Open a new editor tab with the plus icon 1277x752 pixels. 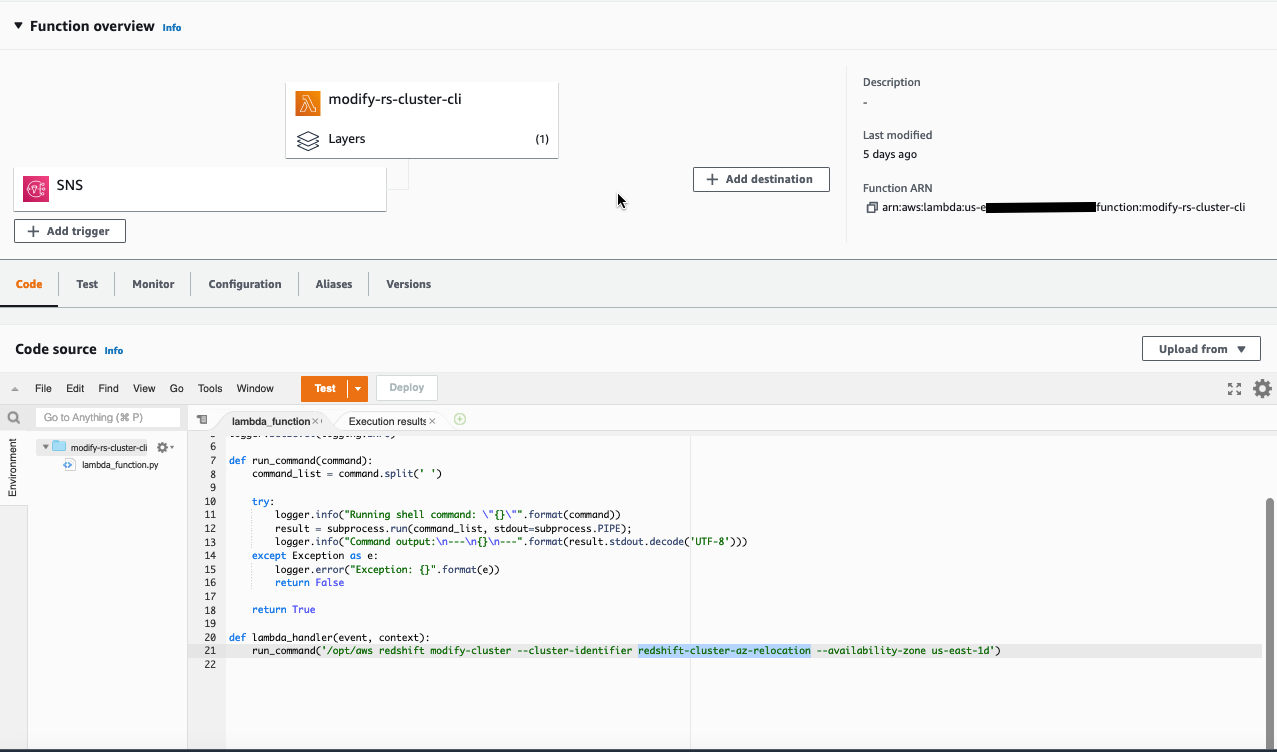(x=460, y=420)
